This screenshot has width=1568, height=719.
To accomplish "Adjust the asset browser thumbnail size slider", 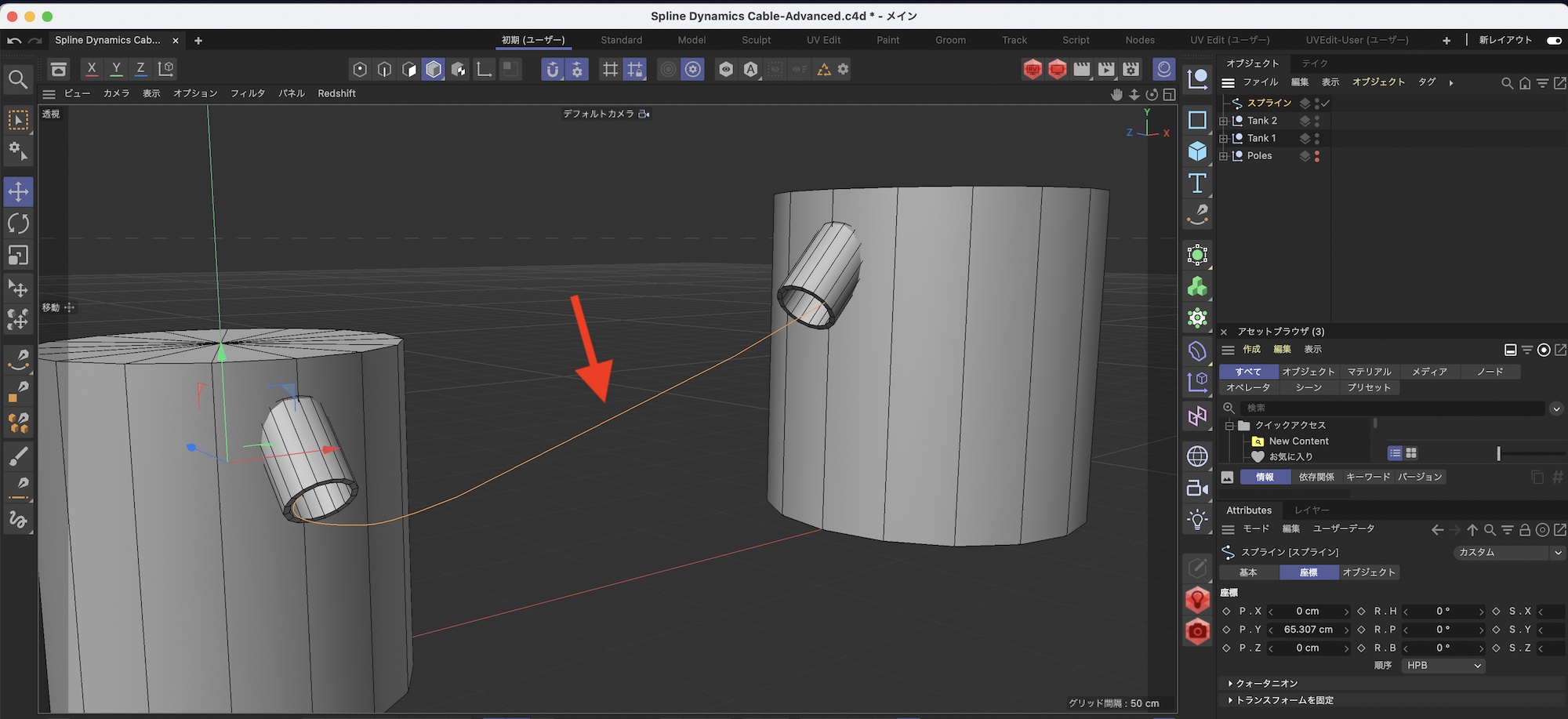I will (x=1498, y=454).
